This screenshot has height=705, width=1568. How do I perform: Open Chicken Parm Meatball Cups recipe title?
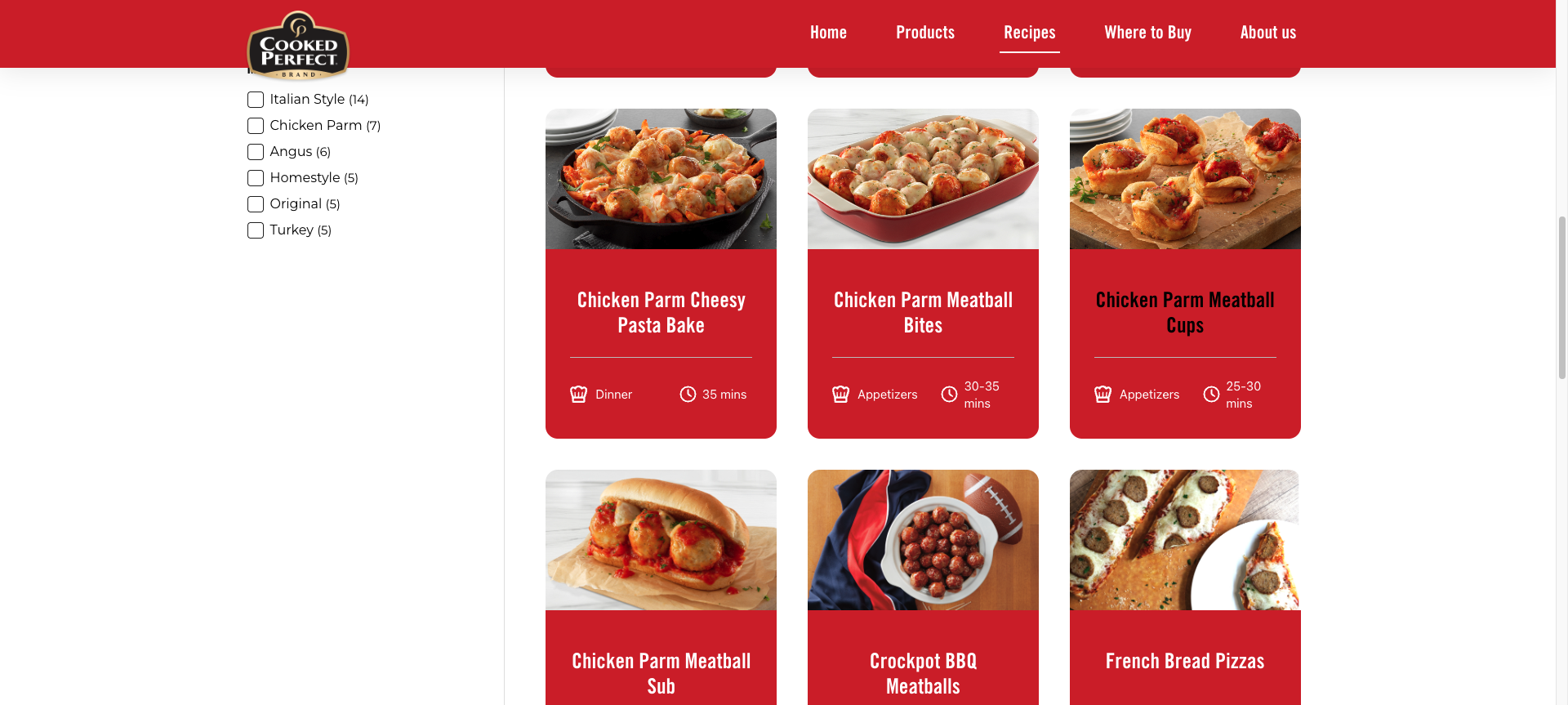1185,313
